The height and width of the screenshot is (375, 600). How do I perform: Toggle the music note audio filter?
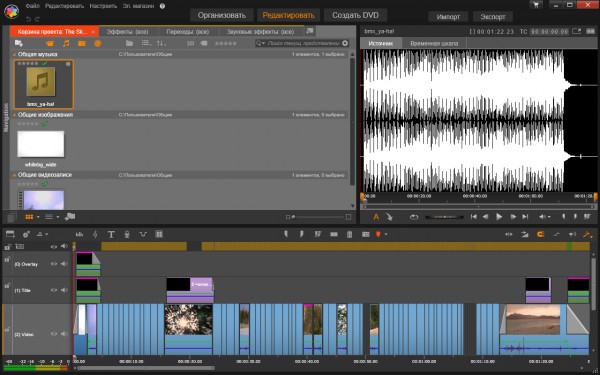(66, 44)
